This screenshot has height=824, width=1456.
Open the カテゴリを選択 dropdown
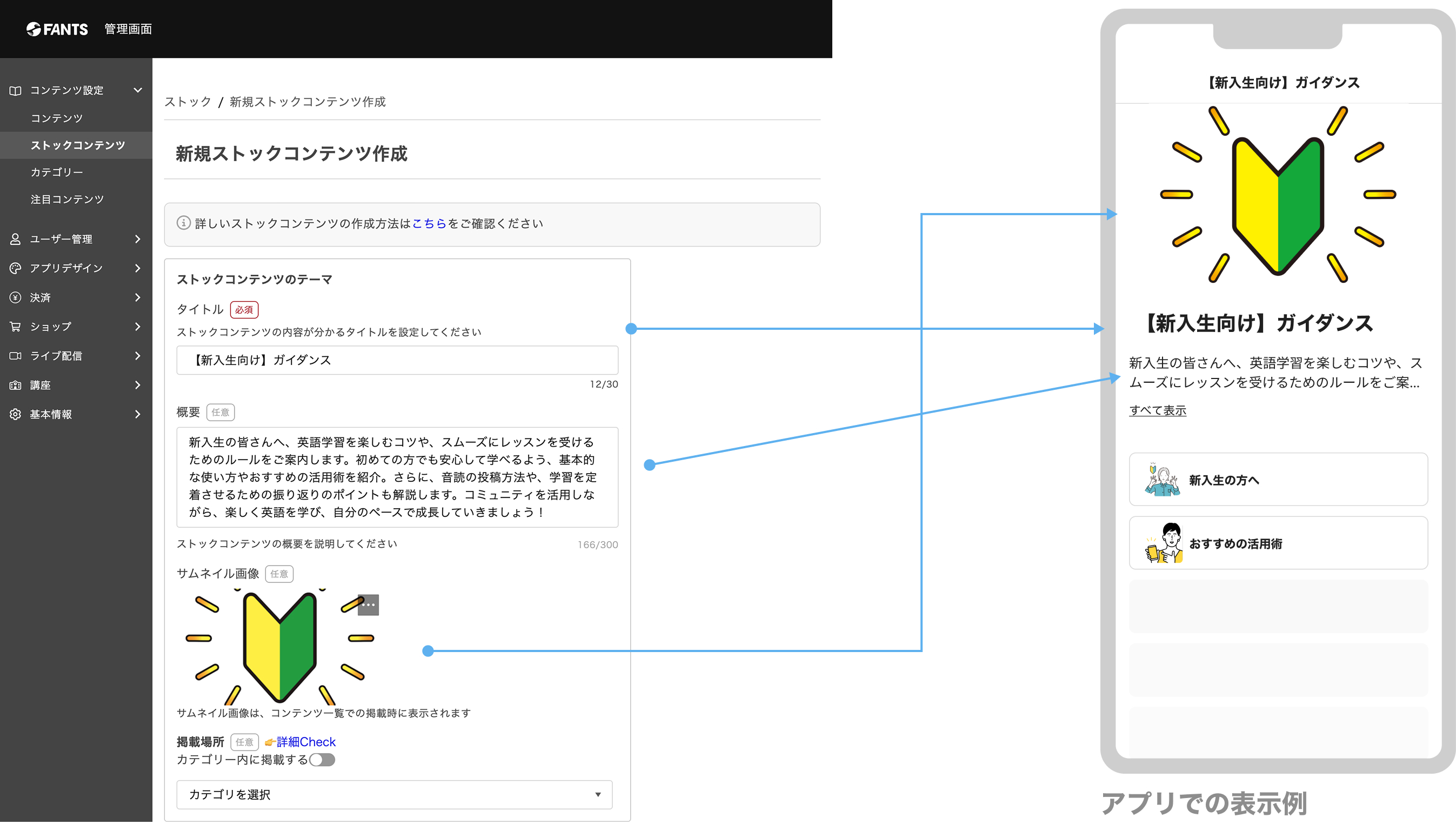coord(394,795)
